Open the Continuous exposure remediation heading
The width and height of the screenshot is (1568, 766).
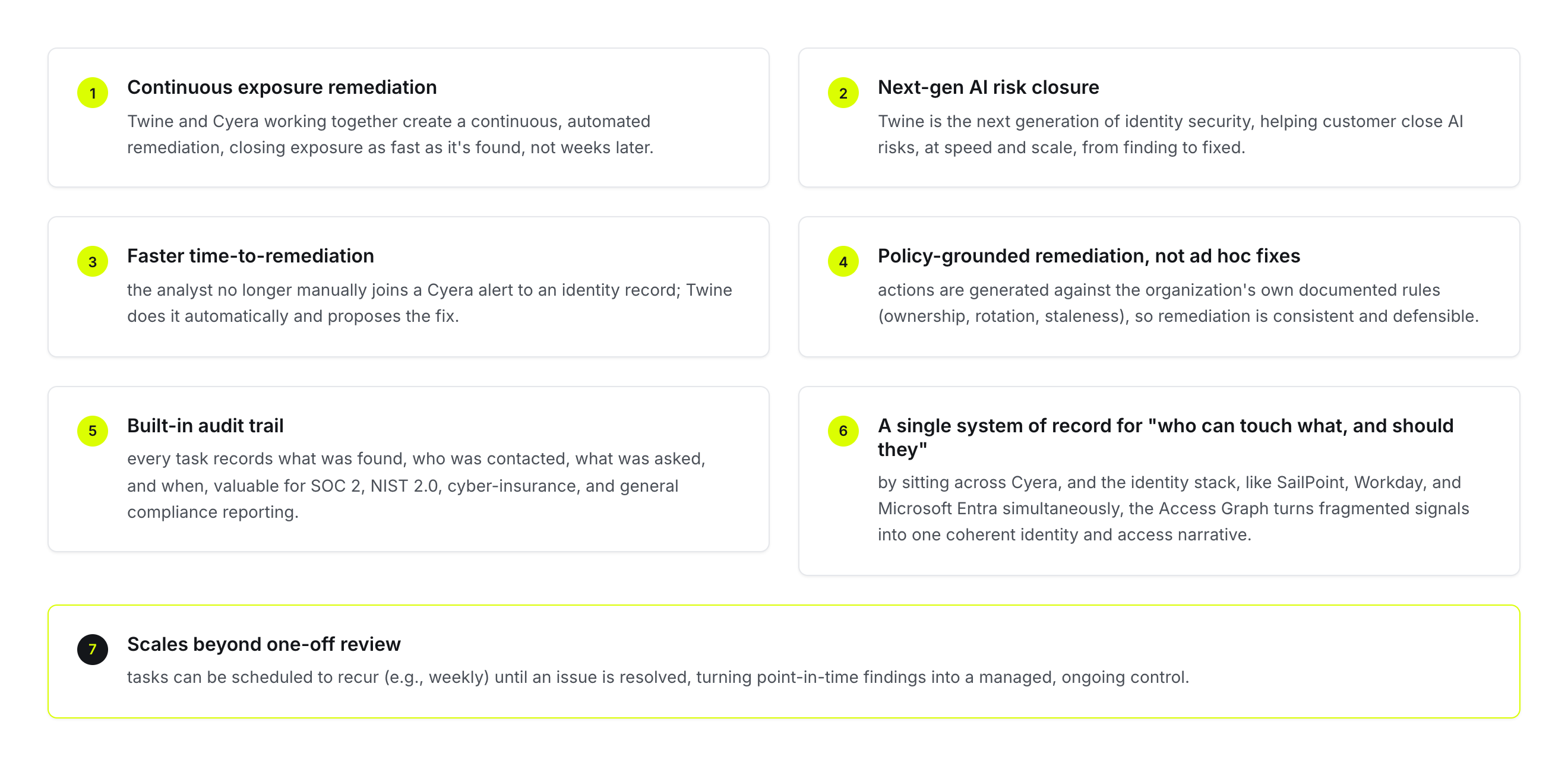(282, 87)
